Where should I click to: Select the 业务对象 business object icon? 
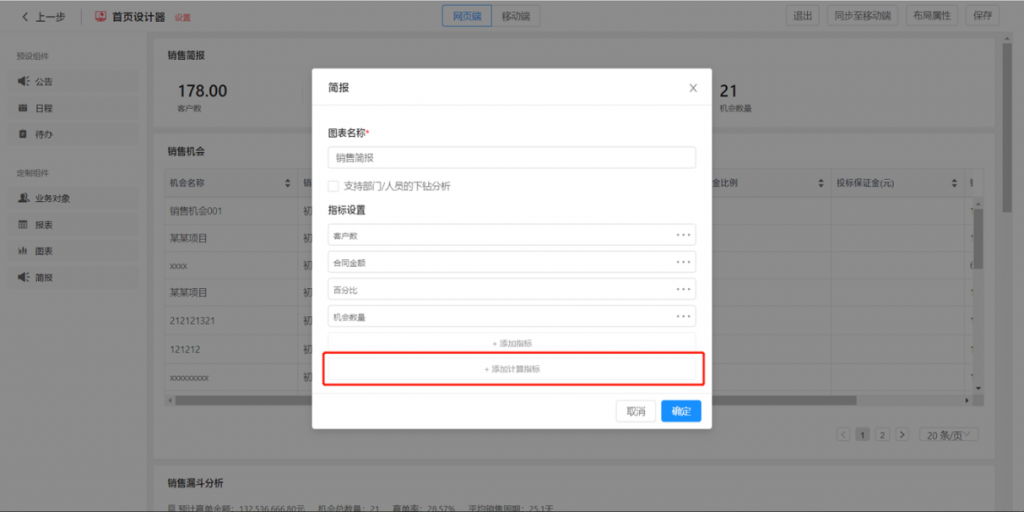pos(23,198)
